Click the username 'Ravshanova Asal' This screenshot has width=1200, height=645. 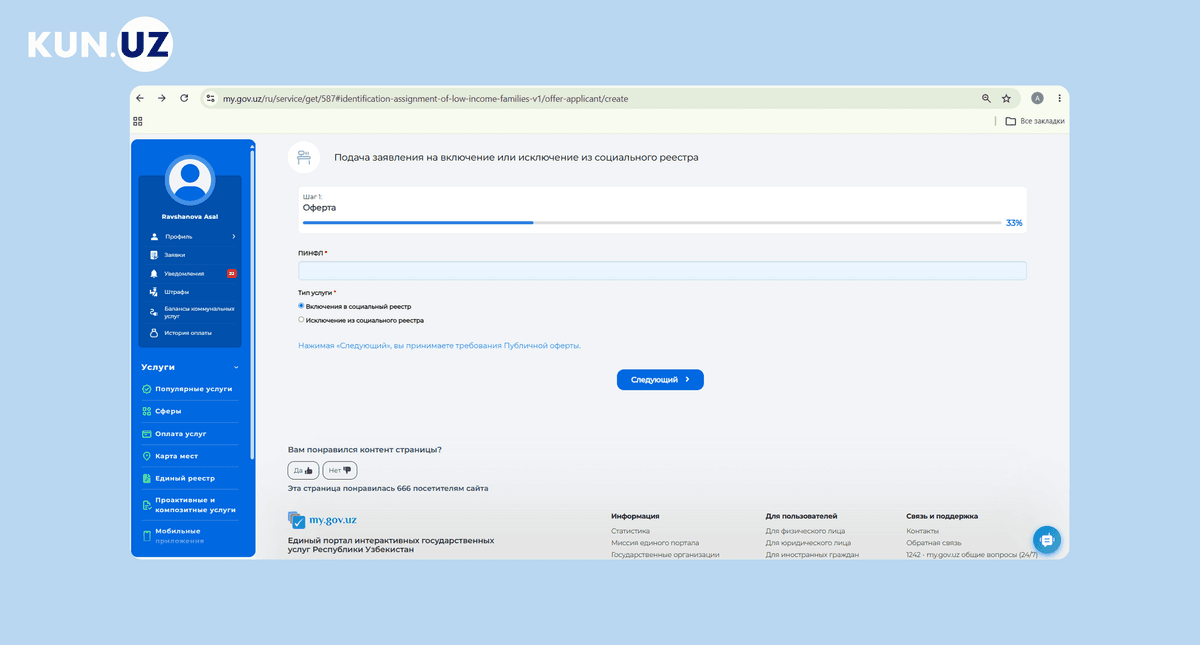coord(190,217)
